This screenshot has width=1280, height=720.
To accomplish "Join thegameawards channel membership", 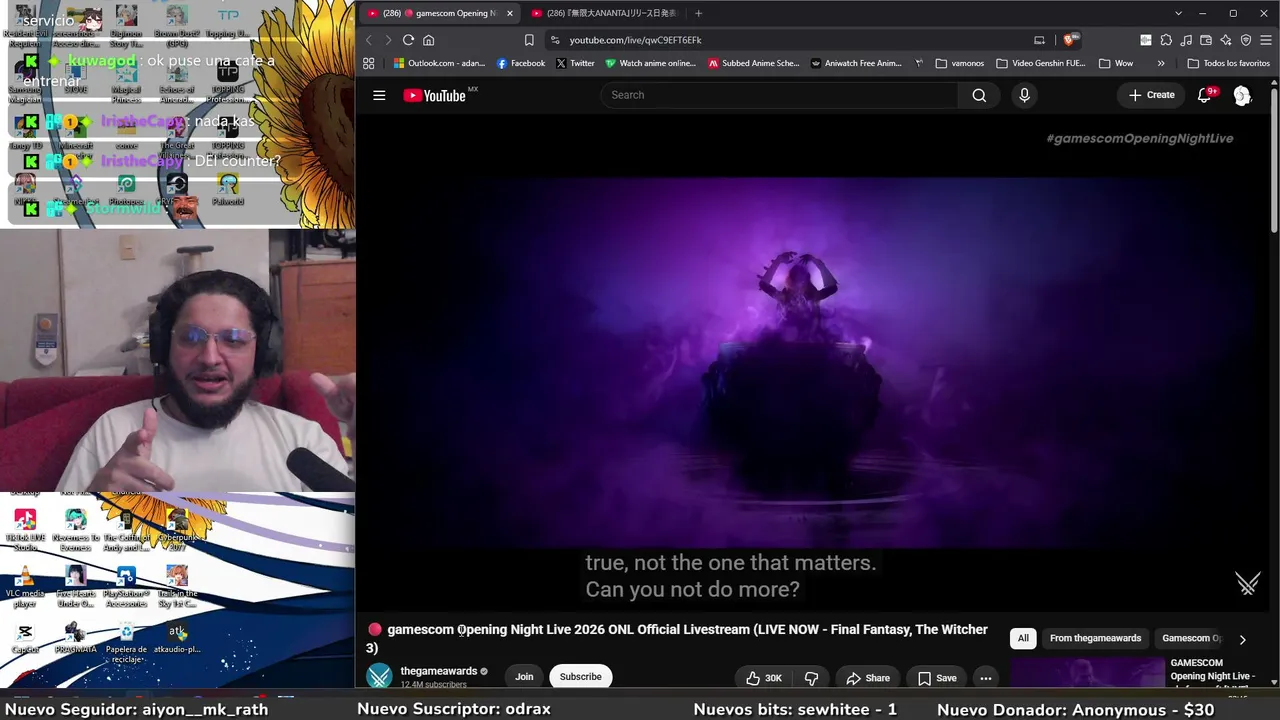I will pos(524,677).
